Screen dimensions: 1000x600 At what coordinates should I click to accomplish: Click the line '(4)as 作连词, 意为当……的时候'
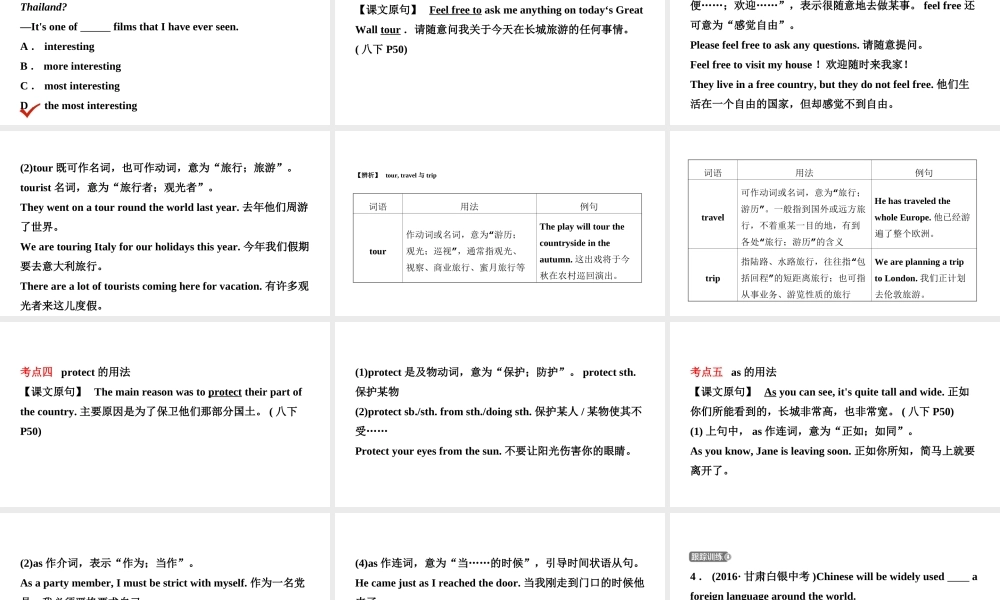[x=498, y=563]
